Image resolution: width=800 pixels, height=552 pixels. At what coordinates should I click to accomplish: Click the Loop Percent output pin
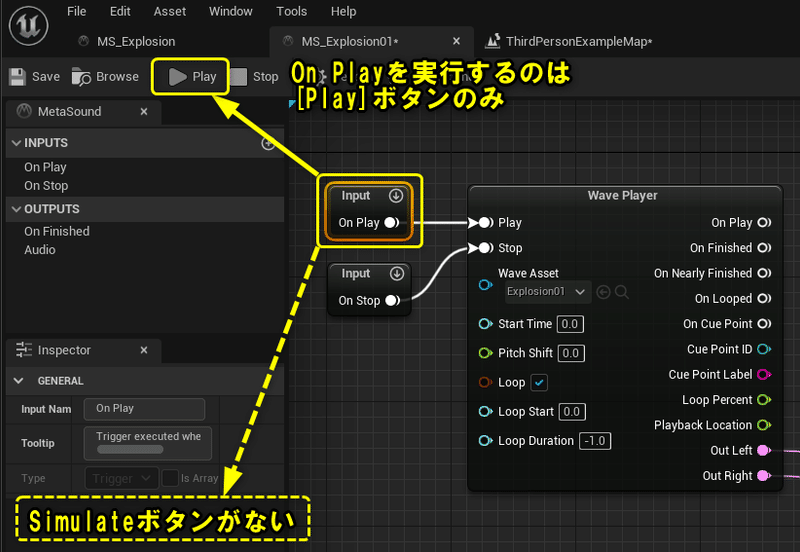(764, 399)
